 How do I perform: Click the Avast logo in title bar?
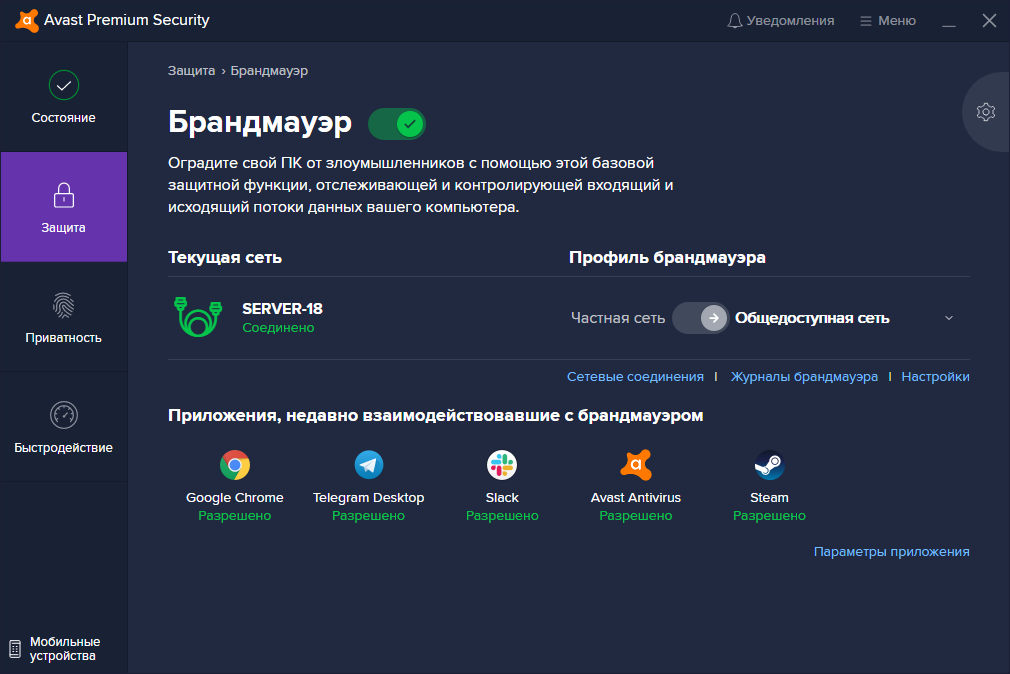[x=26, y=21]
